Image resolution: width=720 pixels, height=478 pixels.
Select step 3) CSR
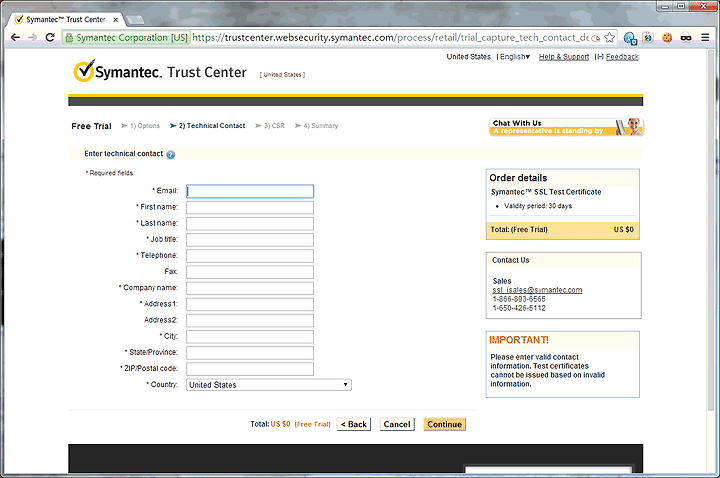(274, 126)
